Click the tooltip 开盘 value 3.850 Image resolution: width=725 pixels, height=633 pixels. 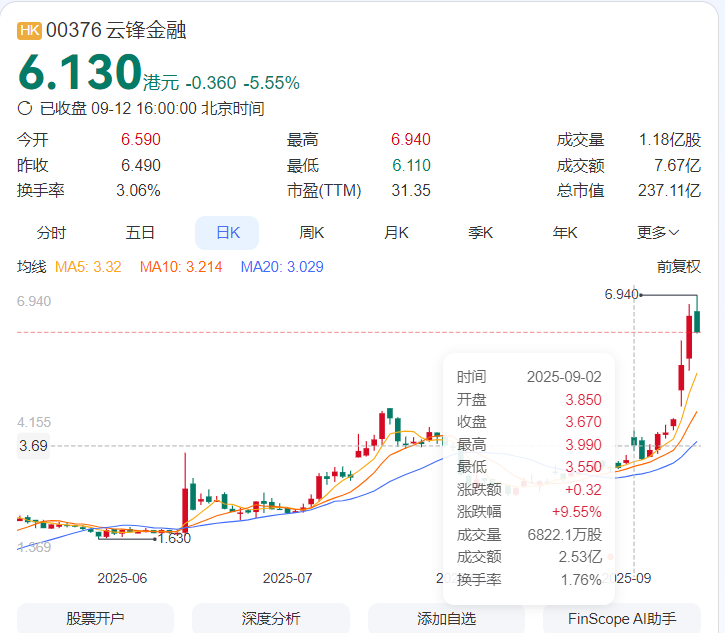(x=584, y=399)
